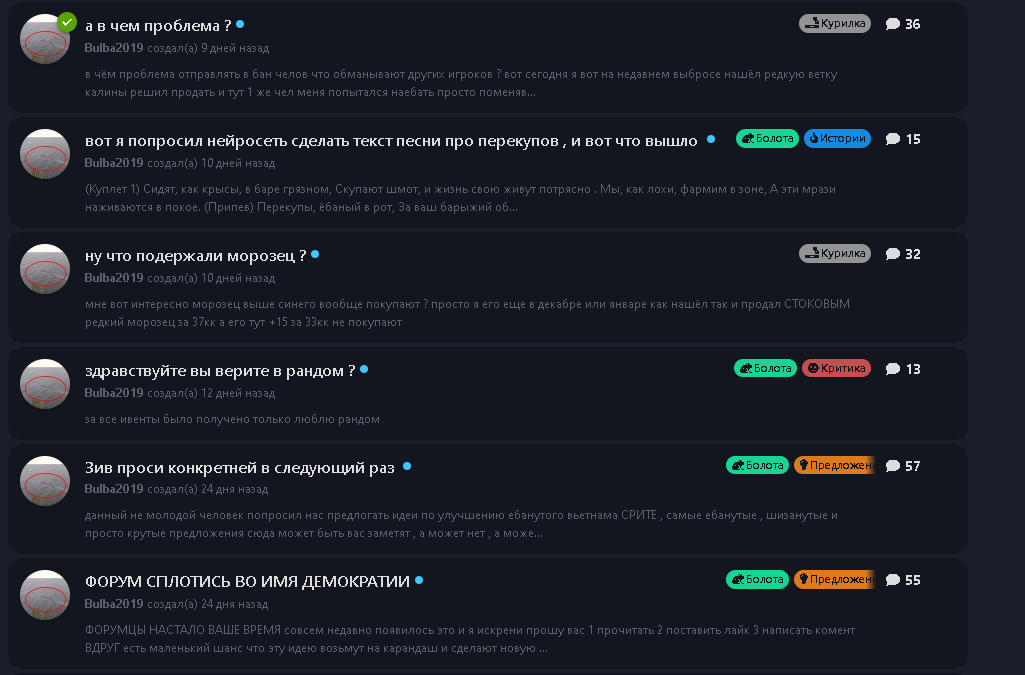Click "Предложения" tag on the "Зив проси конкретней" thread

835,466
